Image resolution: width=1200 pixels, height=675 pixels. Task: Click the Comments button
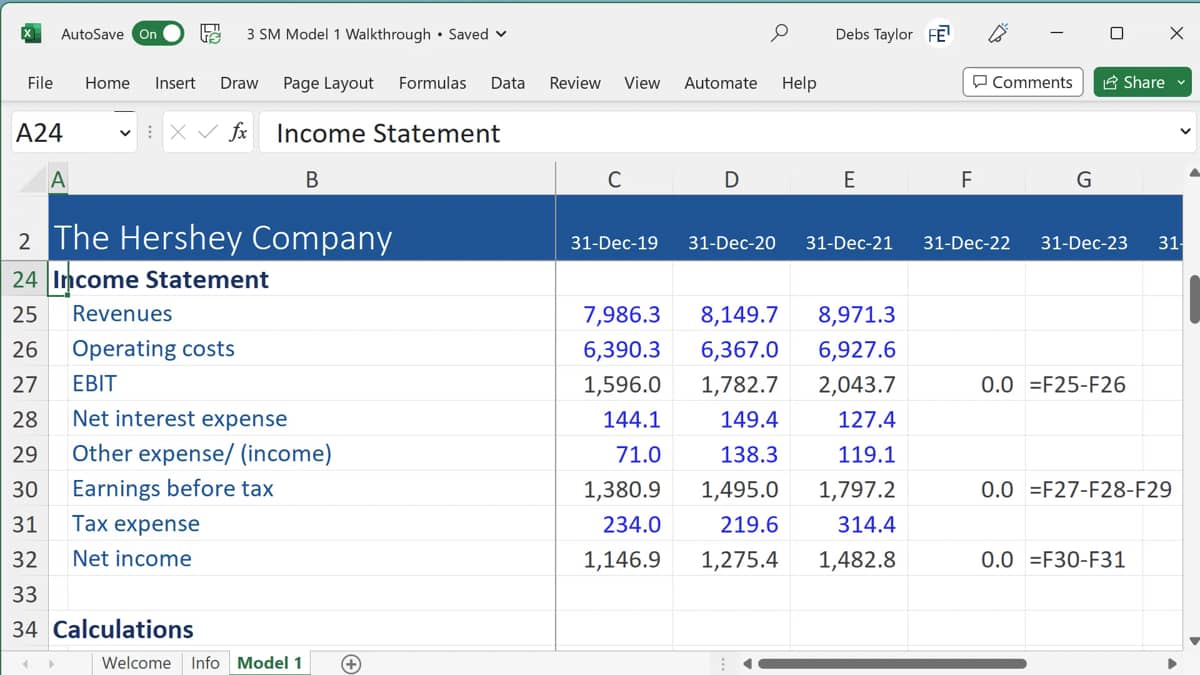click(1023, 82)
